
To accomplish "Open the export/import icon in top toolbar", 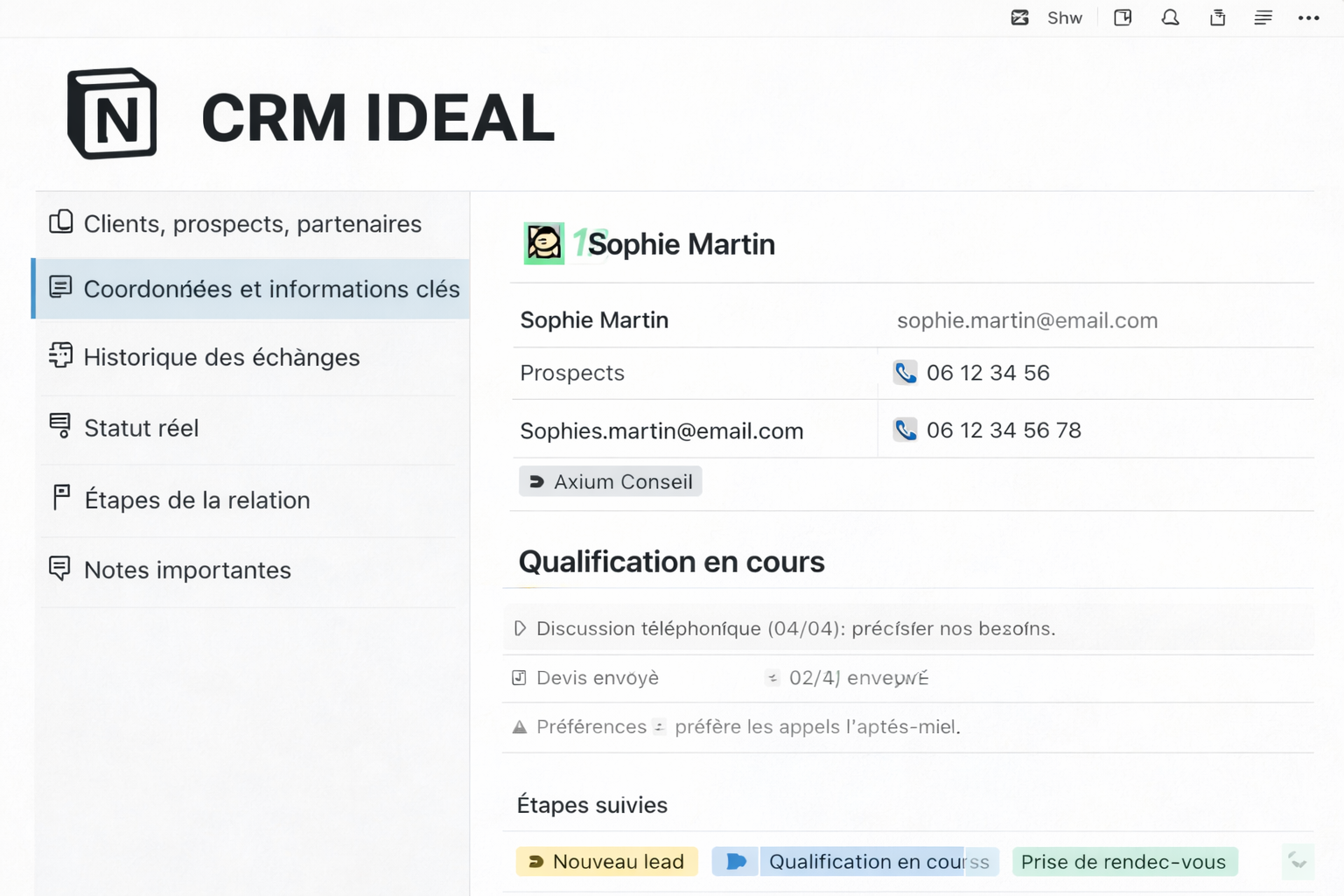I will [x=1217, y=17].
